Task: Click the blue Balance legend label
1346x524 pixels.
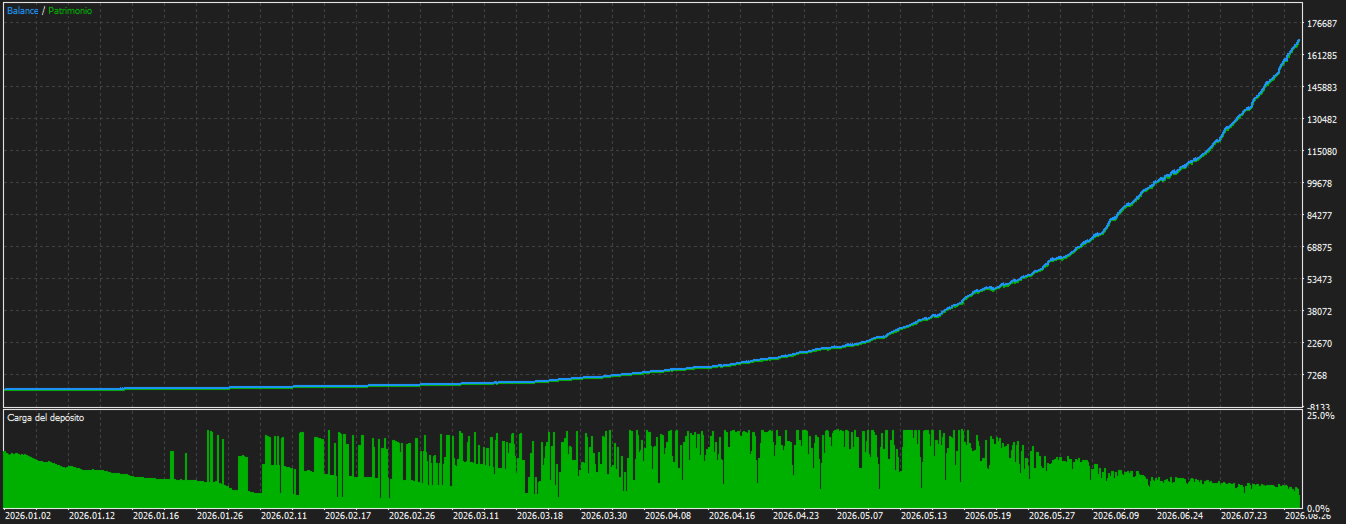Action: pos(22,10)
